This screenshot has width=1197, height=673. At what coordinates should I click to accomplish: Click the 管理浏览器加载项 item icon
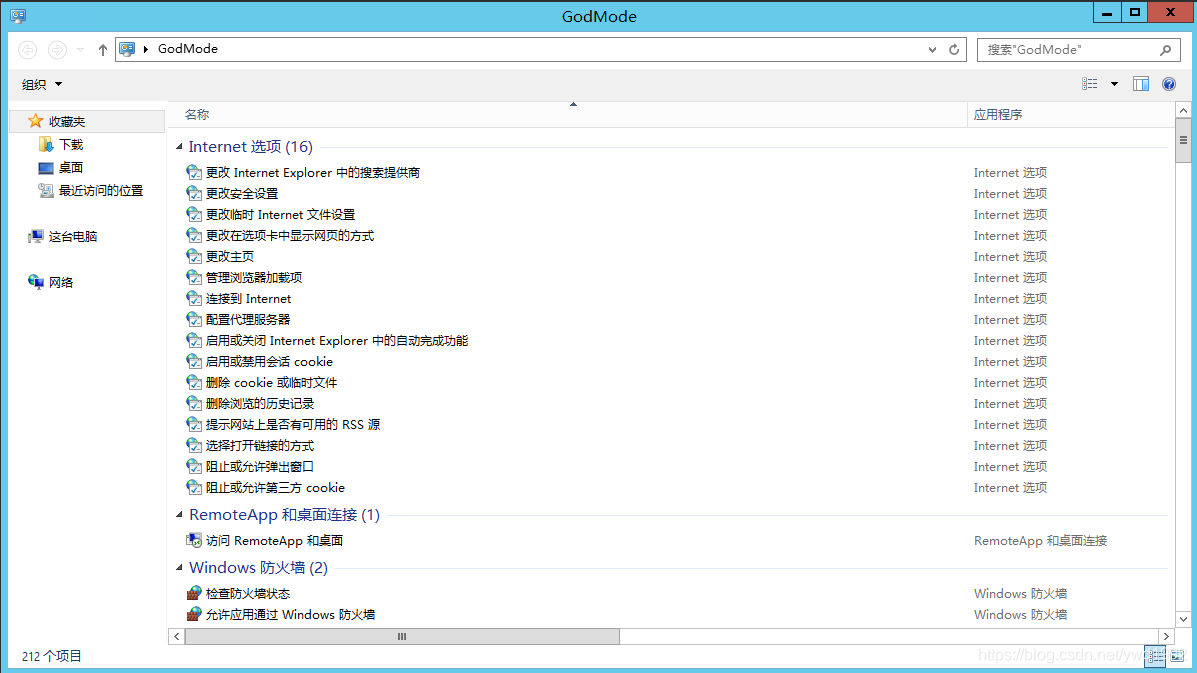click(x=194, y=278)
